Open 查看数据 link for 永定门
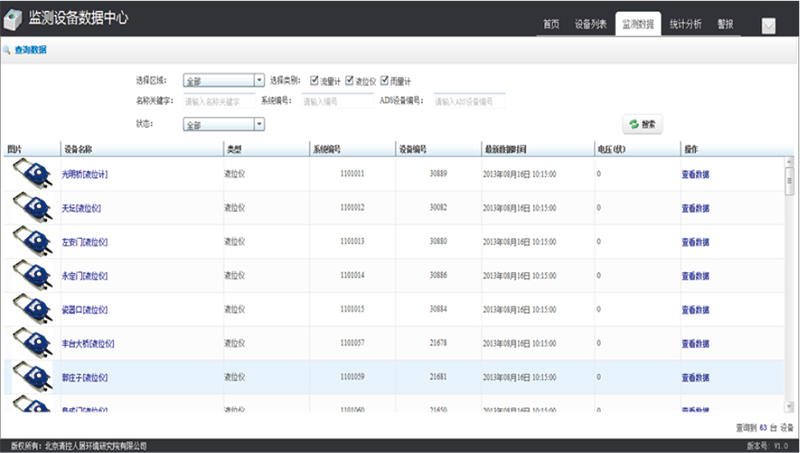This screenshot has height=453, width=800. tap(695, 275)
